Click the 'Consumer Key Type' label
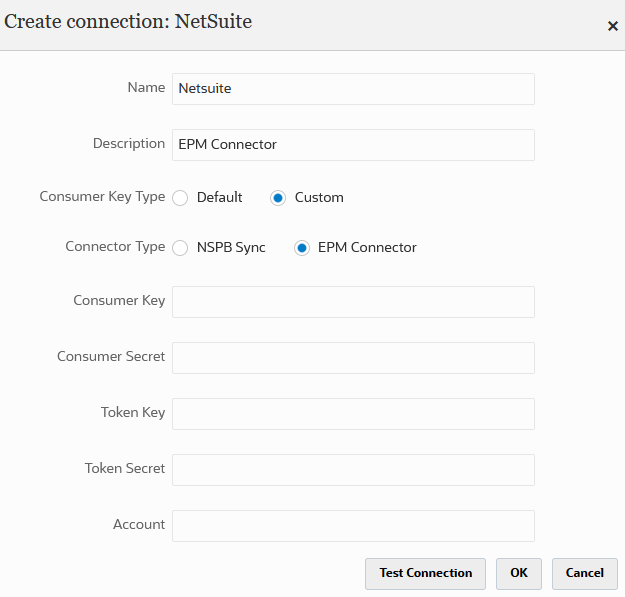 point(102,197)
